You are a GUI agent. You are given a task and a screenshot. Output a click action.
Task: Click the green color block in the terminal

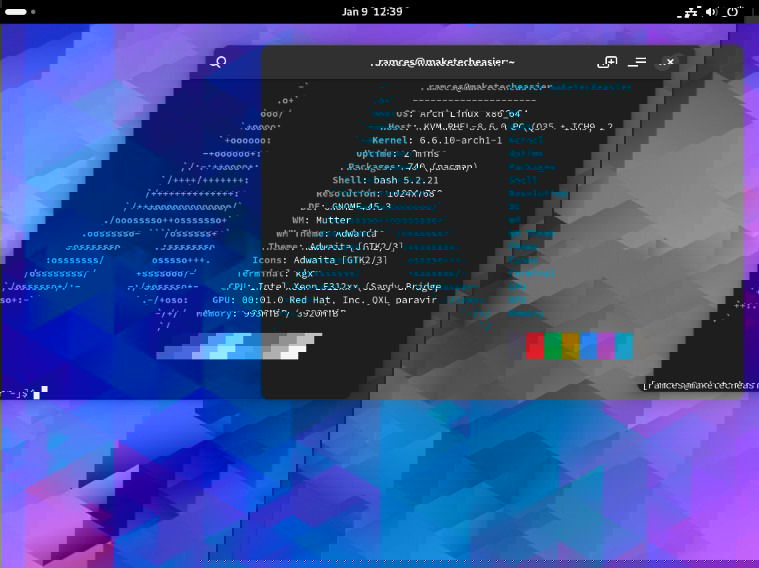pos(552,346)
